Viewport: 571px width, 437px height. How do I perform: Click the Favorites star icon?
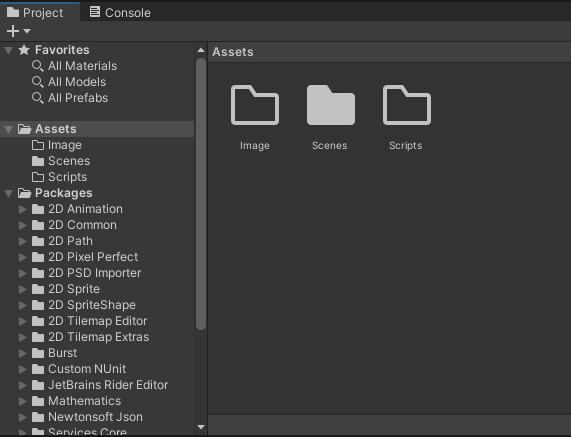tap(24, 50)
